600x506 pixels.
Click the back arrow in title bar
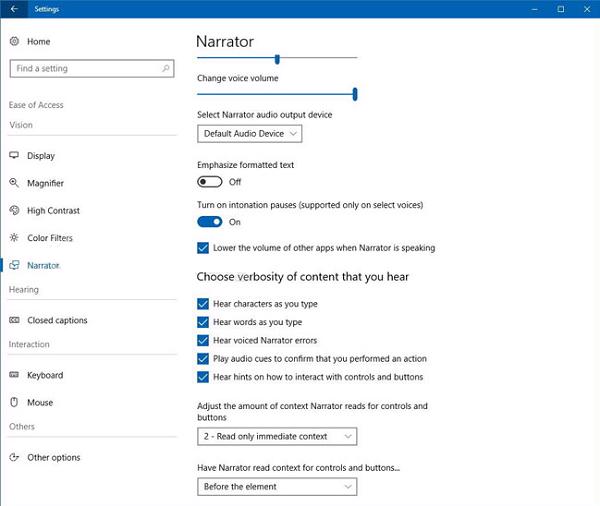[x=14, y=9]
